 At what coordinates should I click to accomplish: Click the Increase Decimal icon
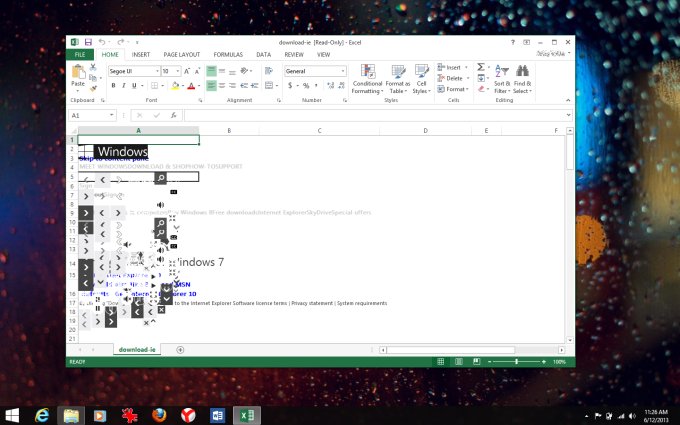click(x=330, y=85)
